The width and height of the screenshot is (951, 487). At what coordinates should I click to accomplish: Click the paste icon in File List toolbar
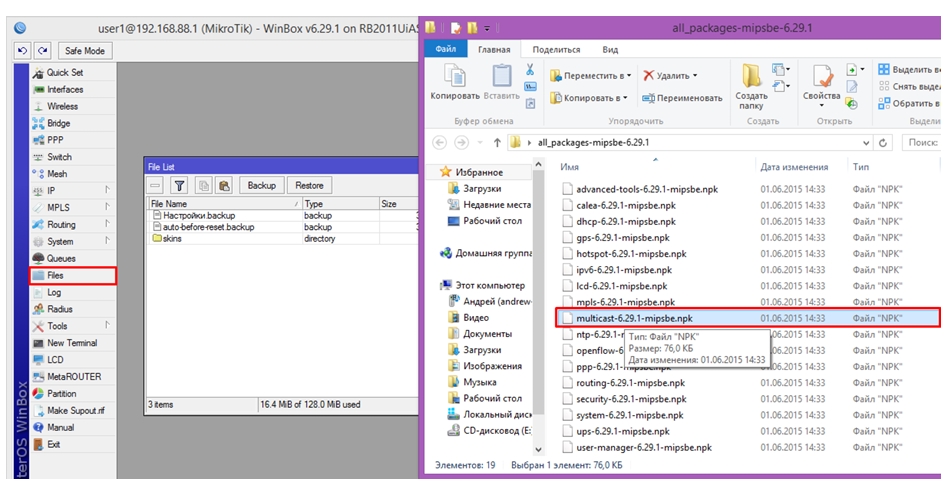(x=224, y=186)
